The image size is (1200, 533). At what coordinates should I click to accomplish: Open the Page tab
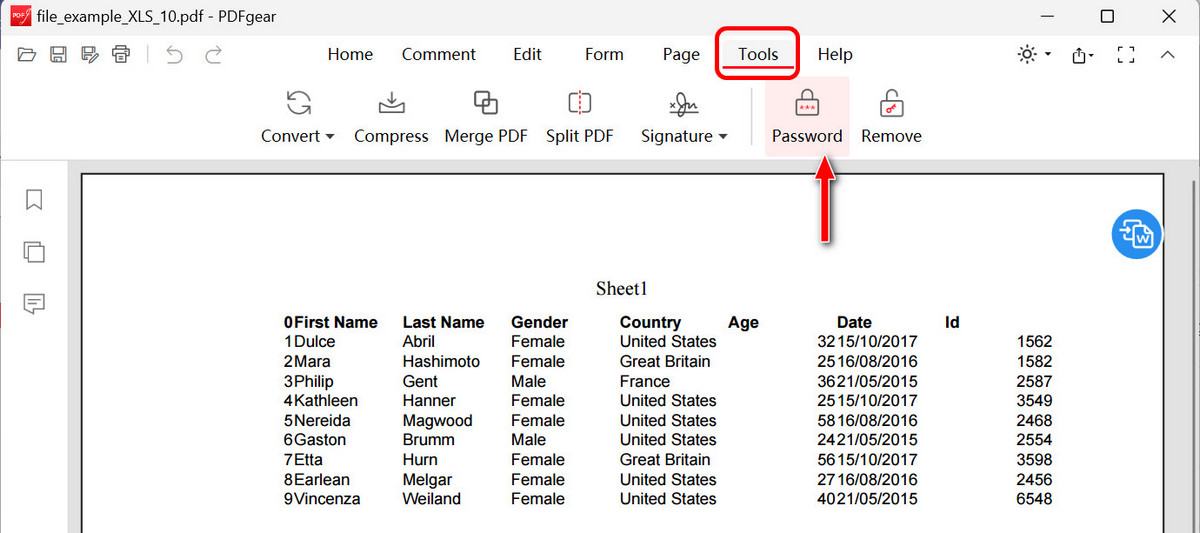[x=681, y=55]
